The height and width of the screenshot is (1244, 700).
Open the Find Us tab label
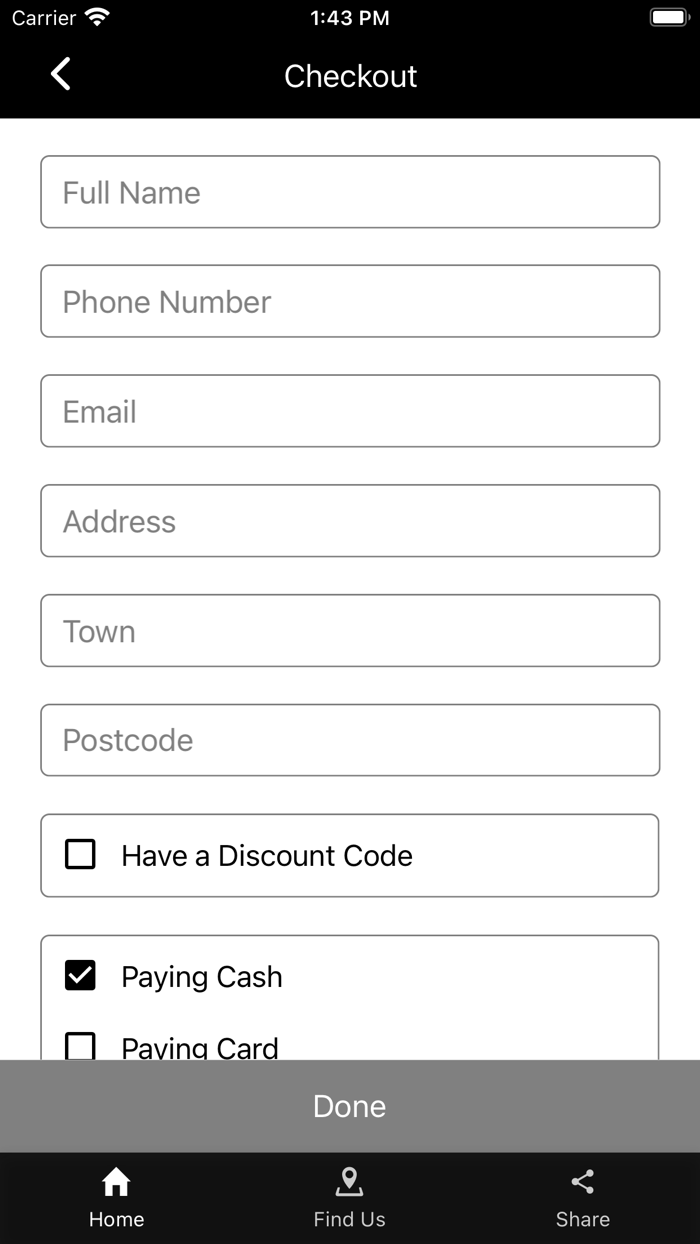(349, 1219)
